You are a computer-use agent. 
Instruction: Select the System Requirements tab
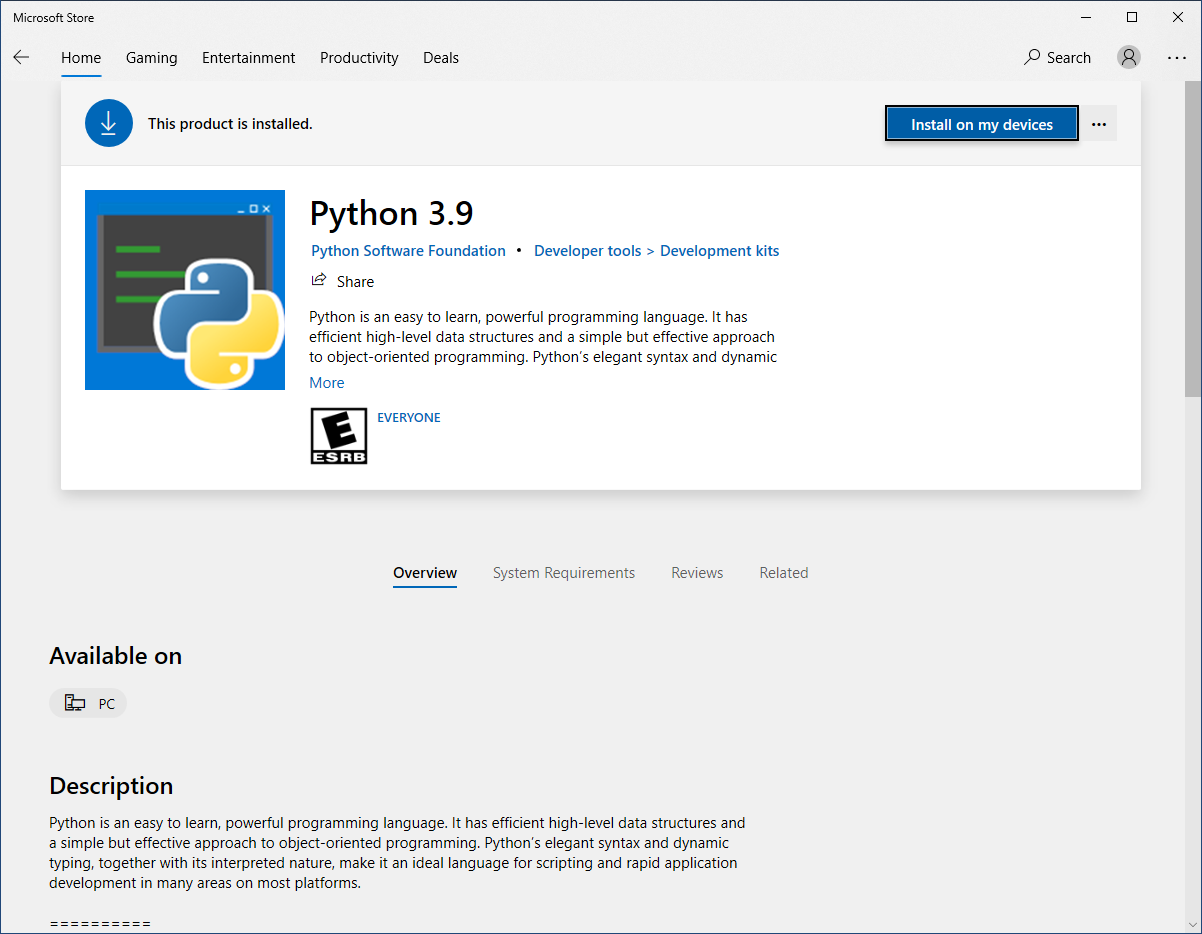[564, 573]
